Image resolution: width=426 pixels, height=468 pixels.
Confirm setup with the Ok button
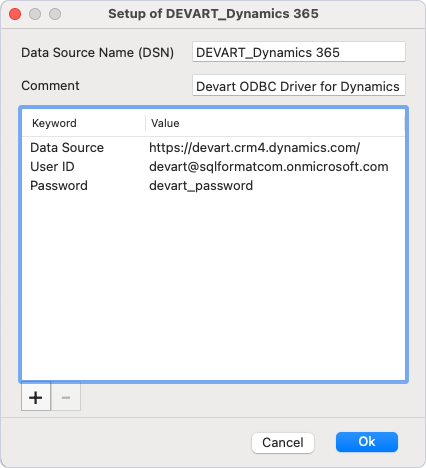point(367,442)
